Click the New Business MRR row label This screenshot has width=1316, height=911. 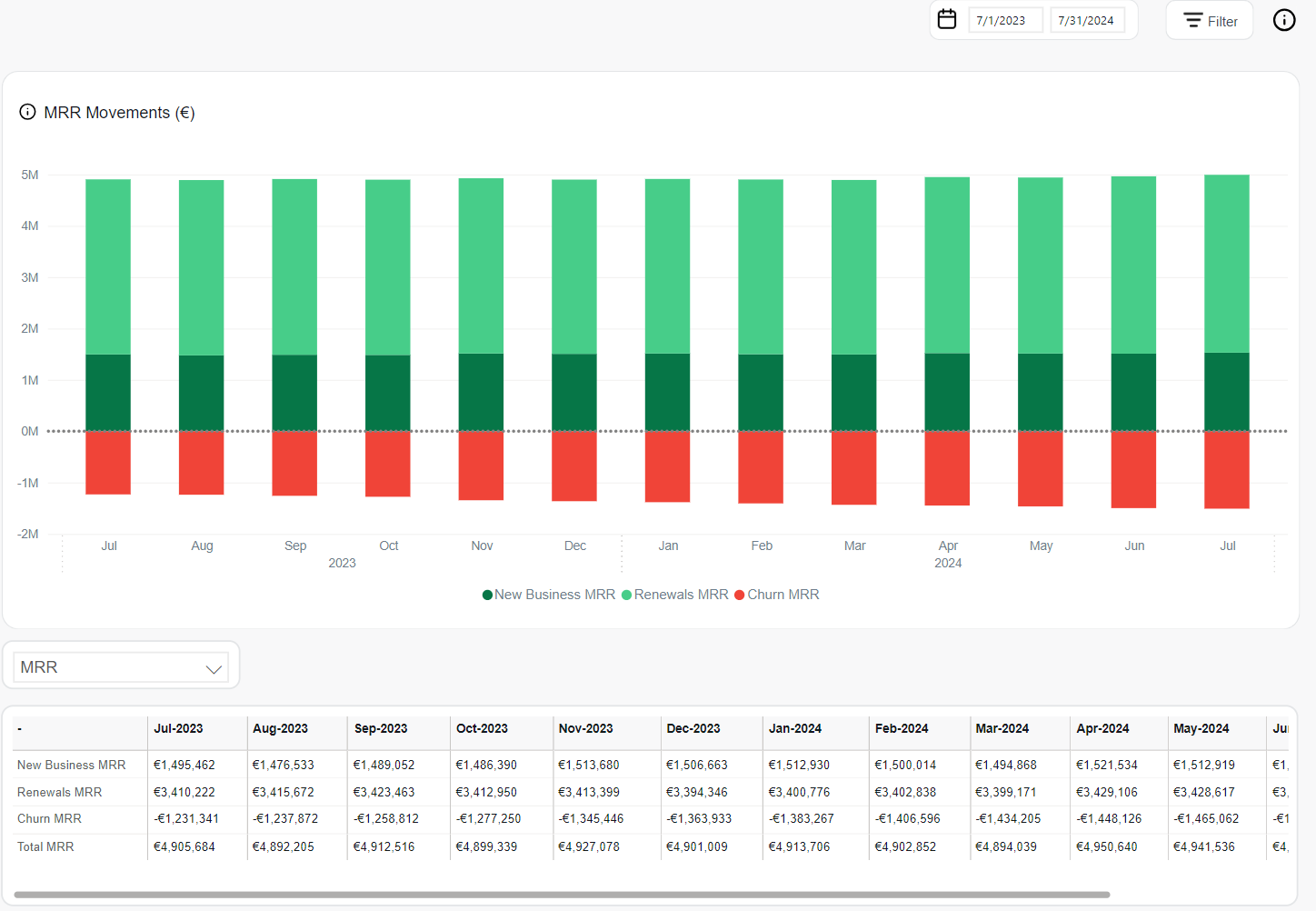pos(71,765)
